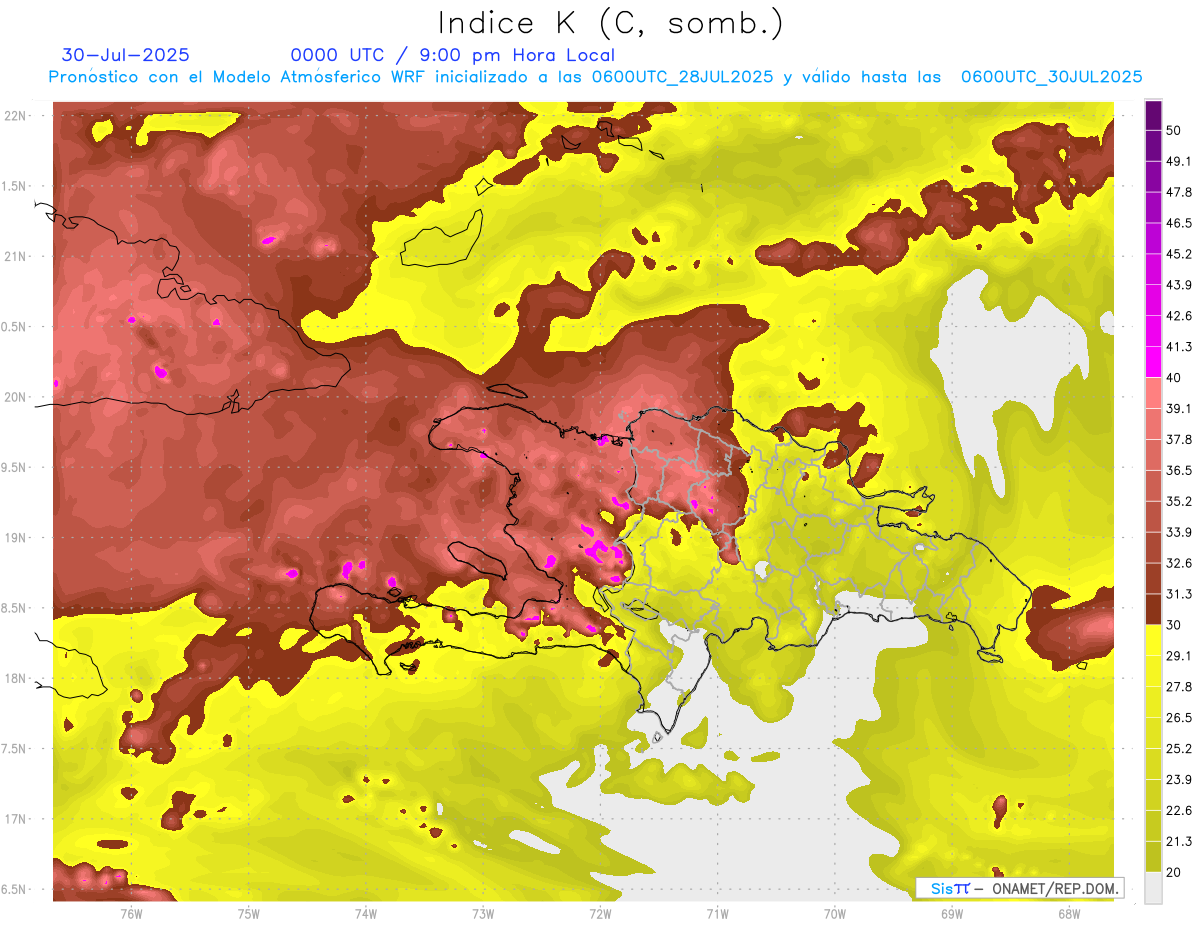
Task: Click the color scale value "40"
Action: click(x=1175, y=378)
